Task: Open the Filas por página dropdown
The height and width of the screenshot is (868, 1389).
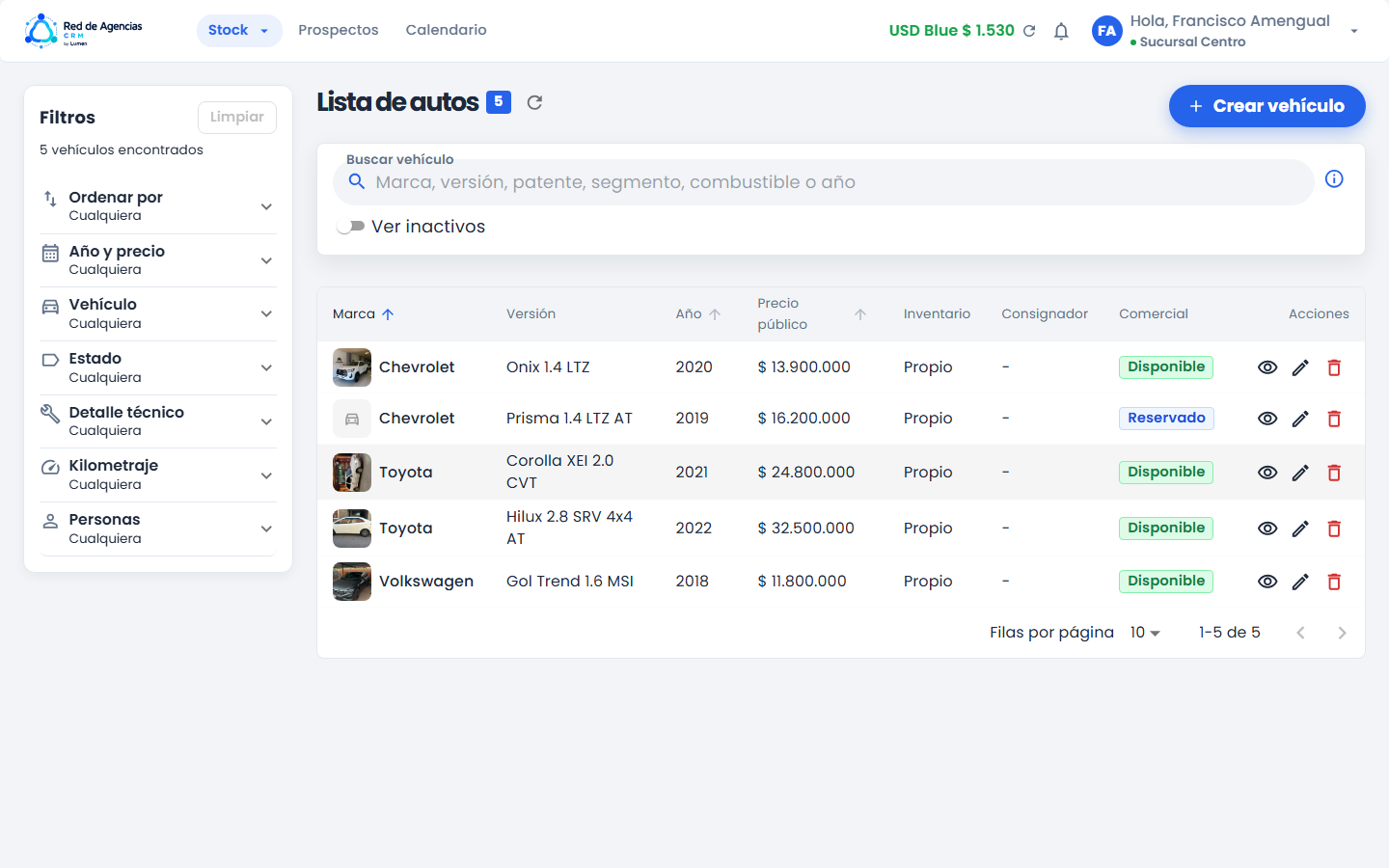Action: (x=1145, y=633)
